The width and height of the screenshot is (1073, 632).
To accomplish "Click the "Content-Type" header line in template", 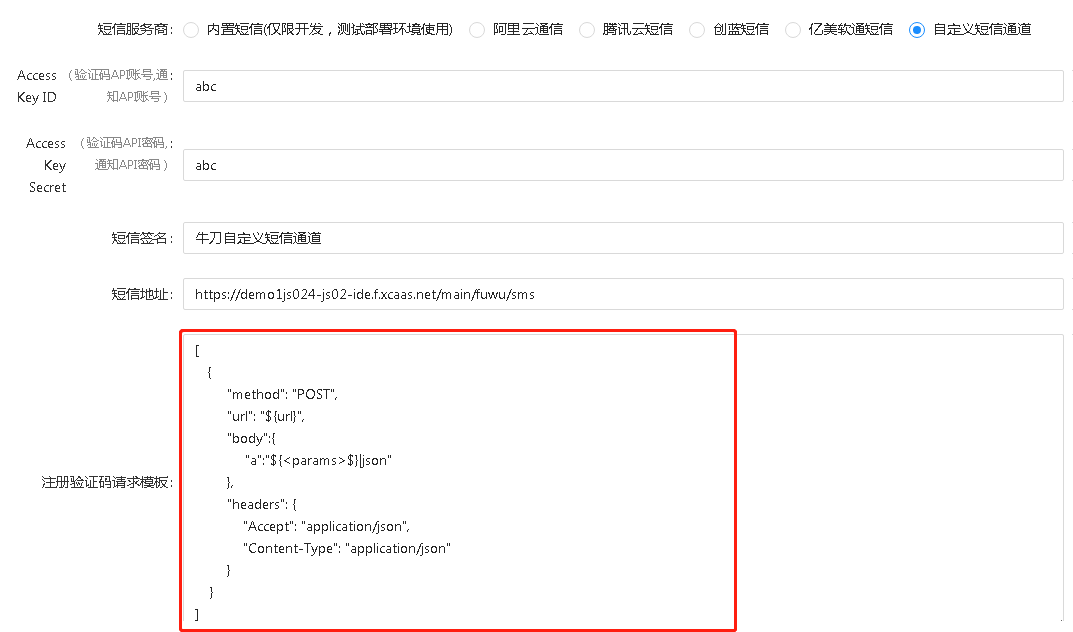I will click(x=346, y=548).
